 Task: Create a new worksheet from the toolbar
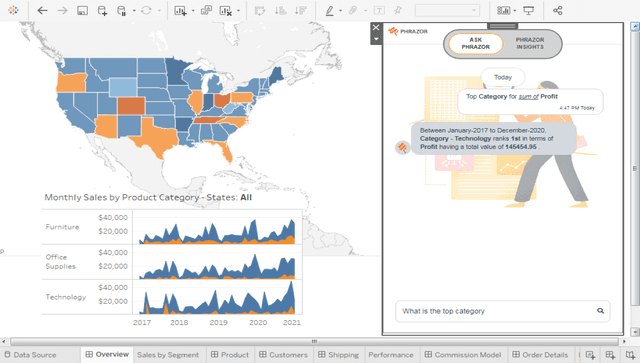180,11
